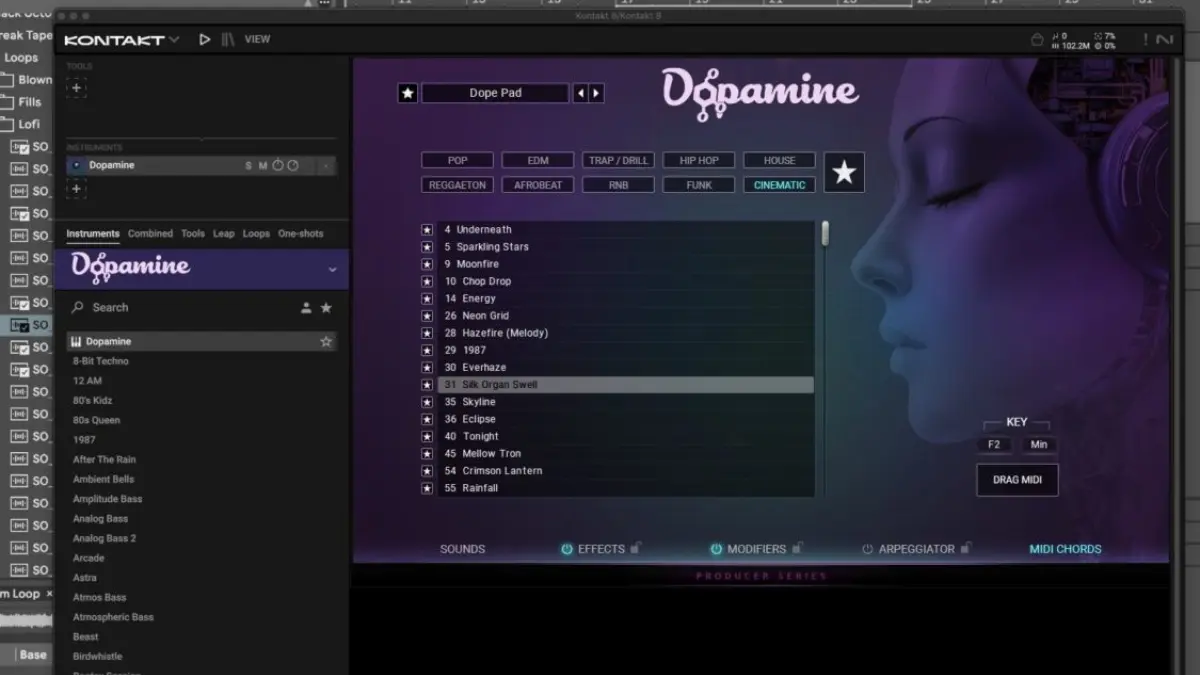Select the HOUSE genre filter
Image resolution: width=1200 pixels, height=675 pixels.
(x=779, y=160)
